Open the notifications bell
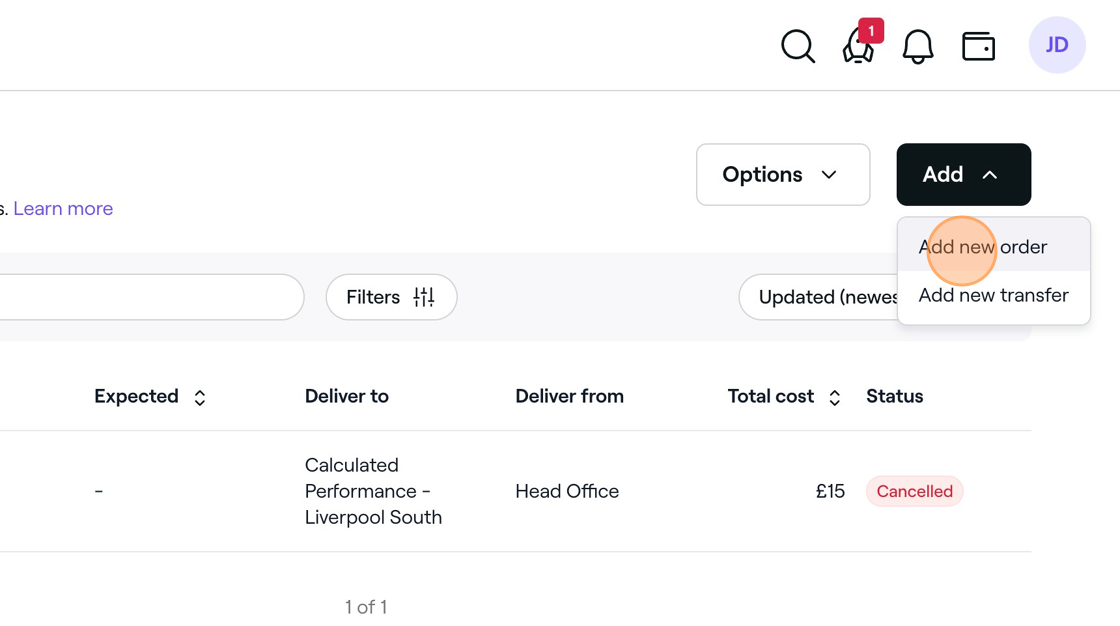 pos(918,46)
